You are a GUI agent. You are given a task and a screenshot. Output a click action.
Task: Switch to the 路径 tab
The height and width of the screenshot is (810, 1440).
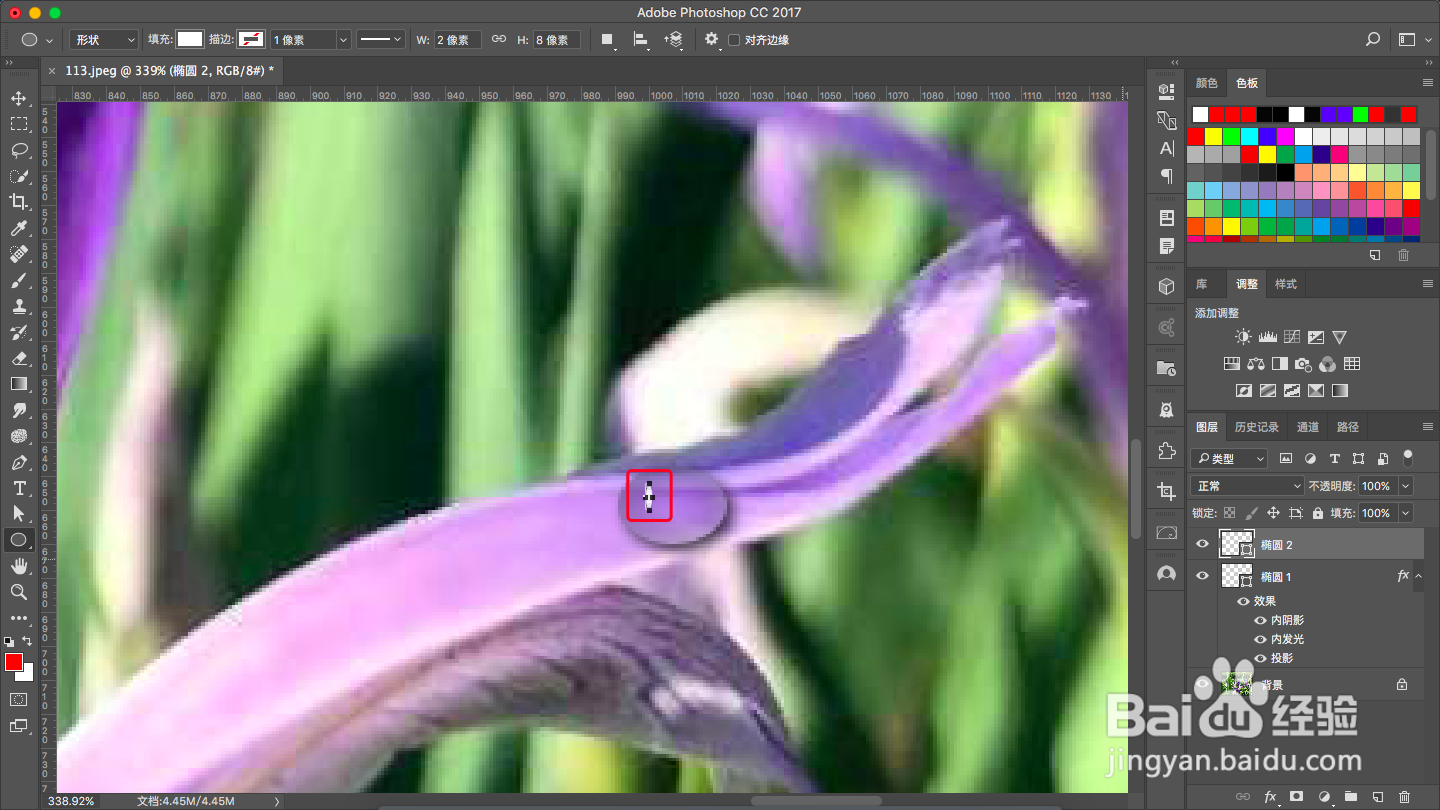tap(1348, 427)
